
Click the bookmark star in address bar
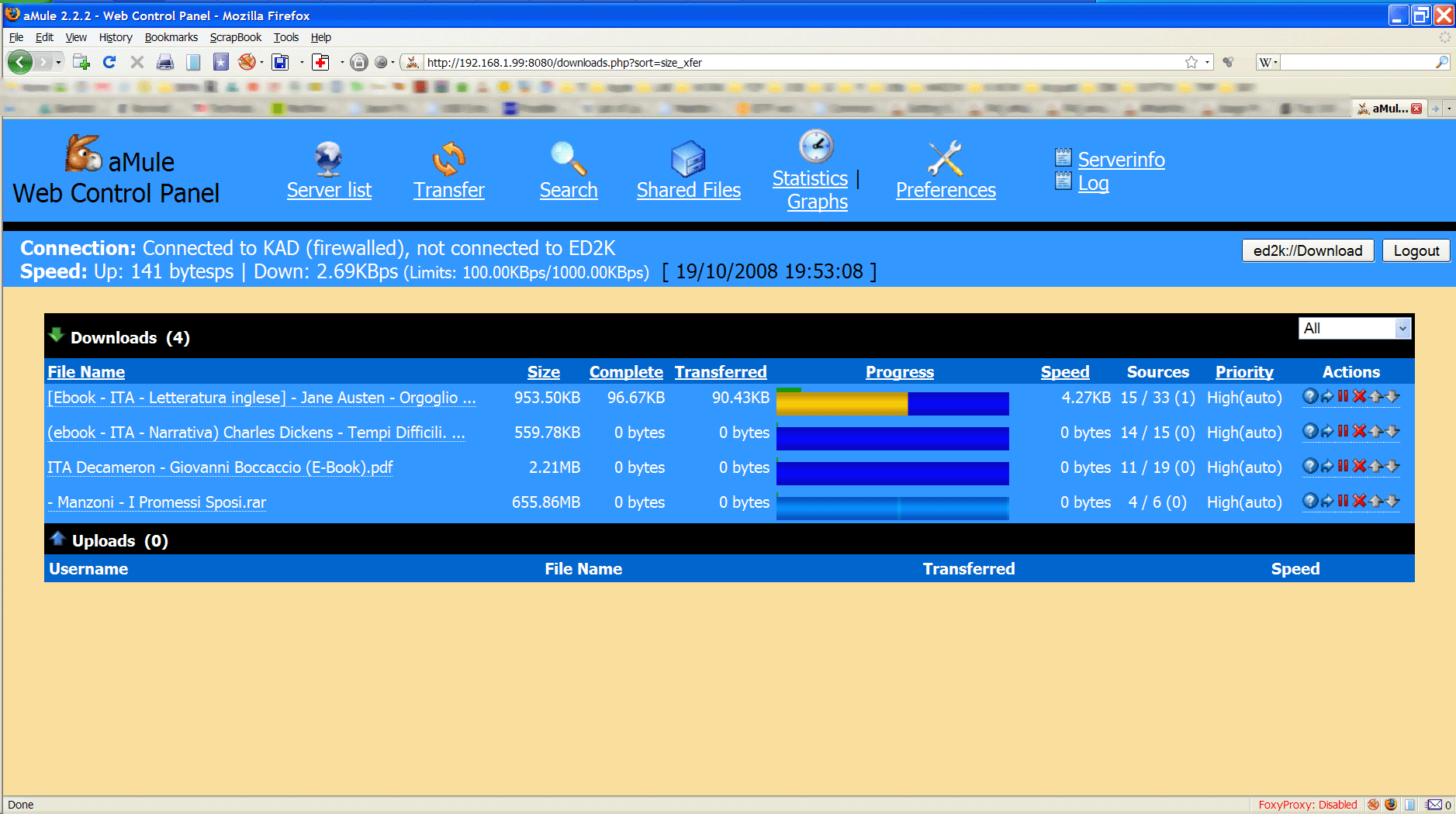click(1191, 62)
